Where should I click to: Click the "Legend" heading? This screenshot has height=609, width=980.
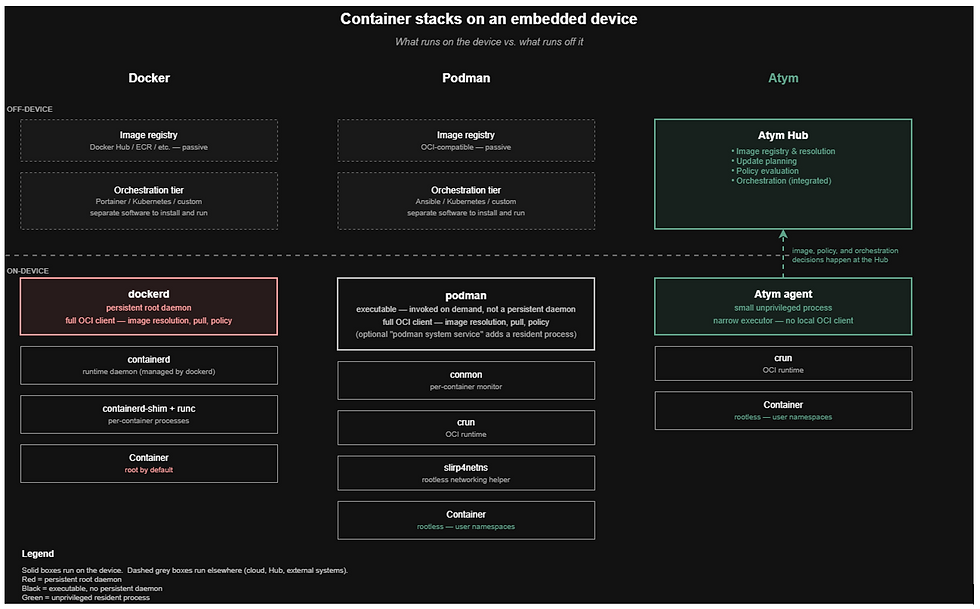pyautogui.click(x=38, y=554)
